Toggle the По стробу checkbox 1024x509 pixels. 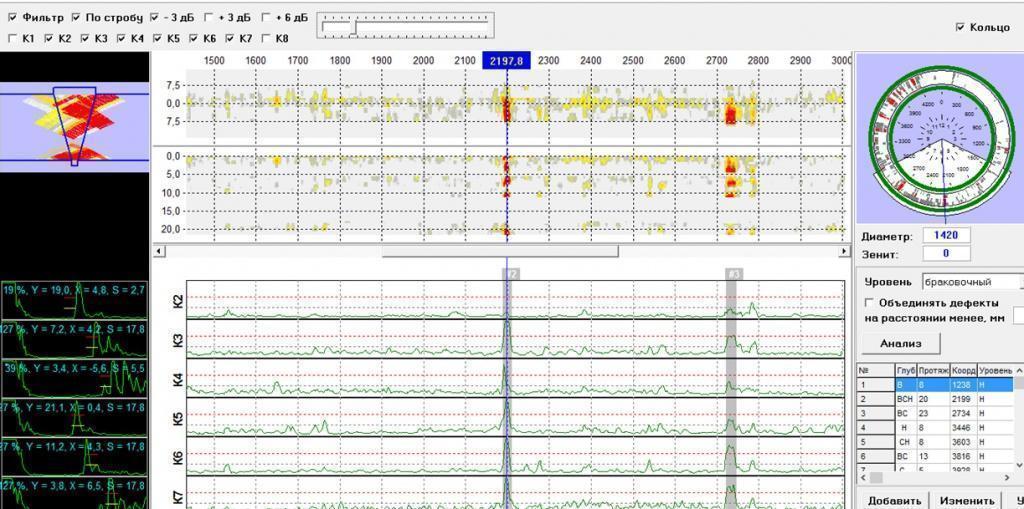pos(77,18)
